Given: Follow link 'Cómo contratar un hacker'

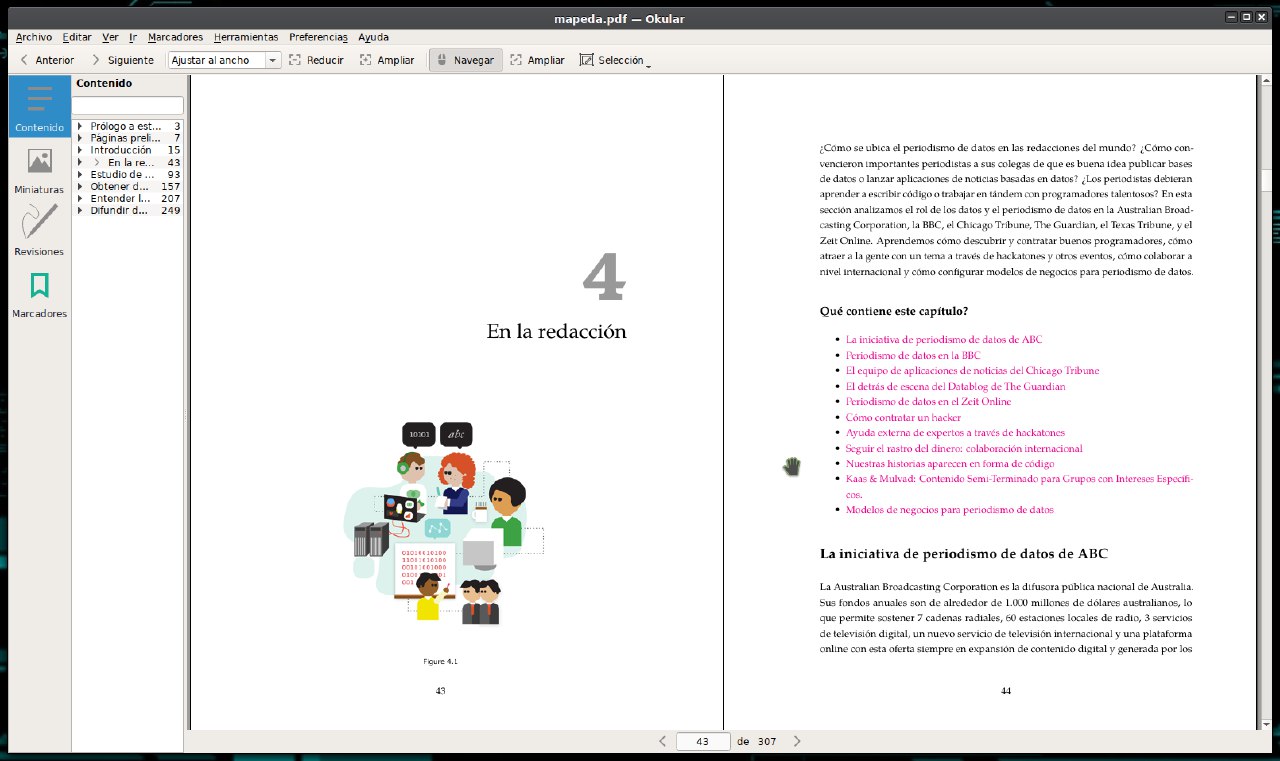Looking at the screenshot, I should tap(903, 417).
